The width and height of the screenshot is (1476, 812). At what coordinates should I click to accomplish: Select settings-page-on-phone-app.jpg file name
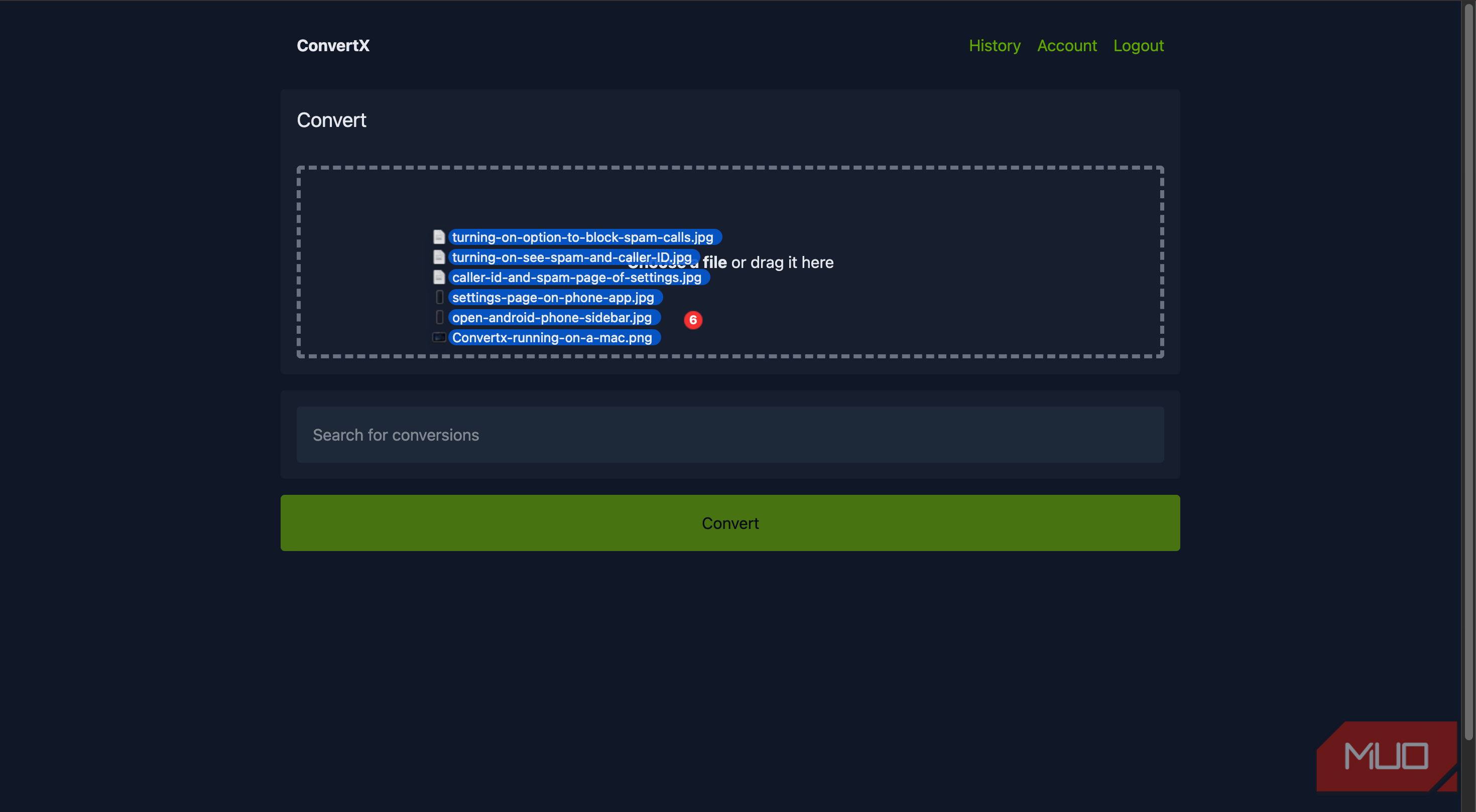point(555,297)
